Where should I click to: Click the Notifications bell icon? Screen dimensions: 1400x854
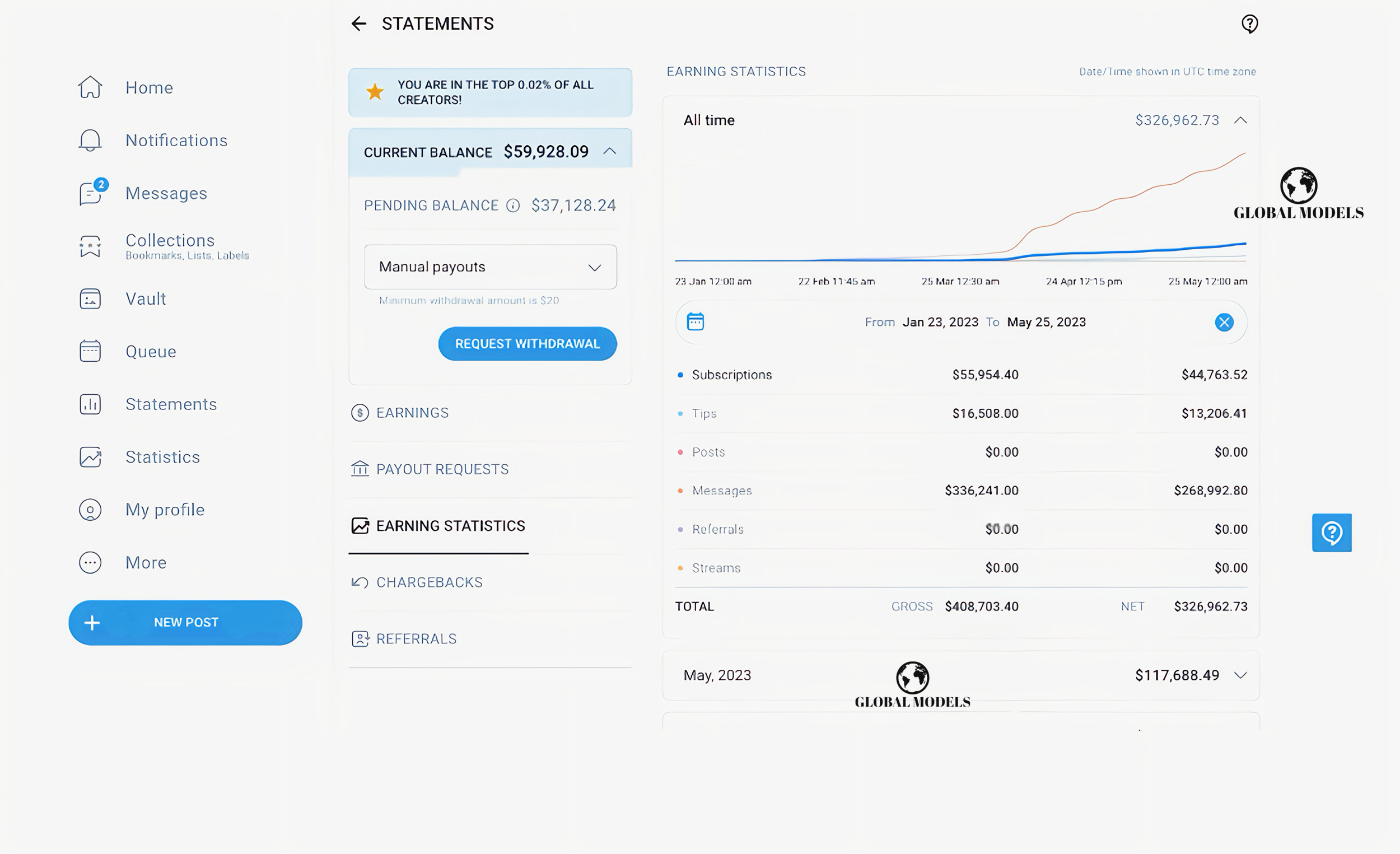90,141
